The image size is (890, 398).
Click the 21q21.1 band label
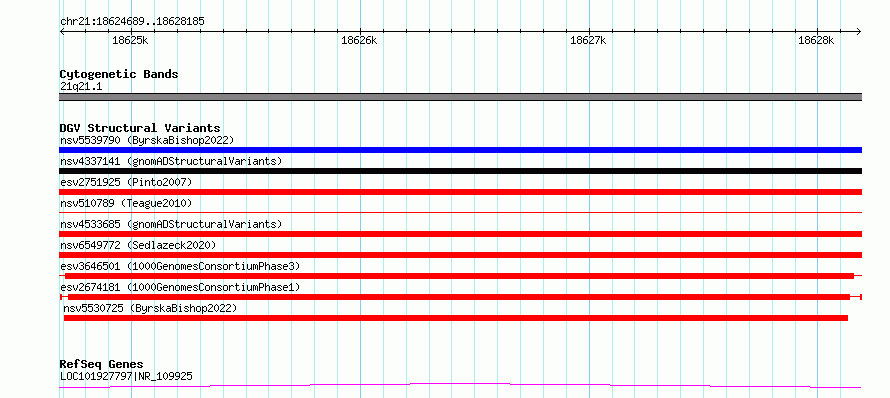coord(81,87)
